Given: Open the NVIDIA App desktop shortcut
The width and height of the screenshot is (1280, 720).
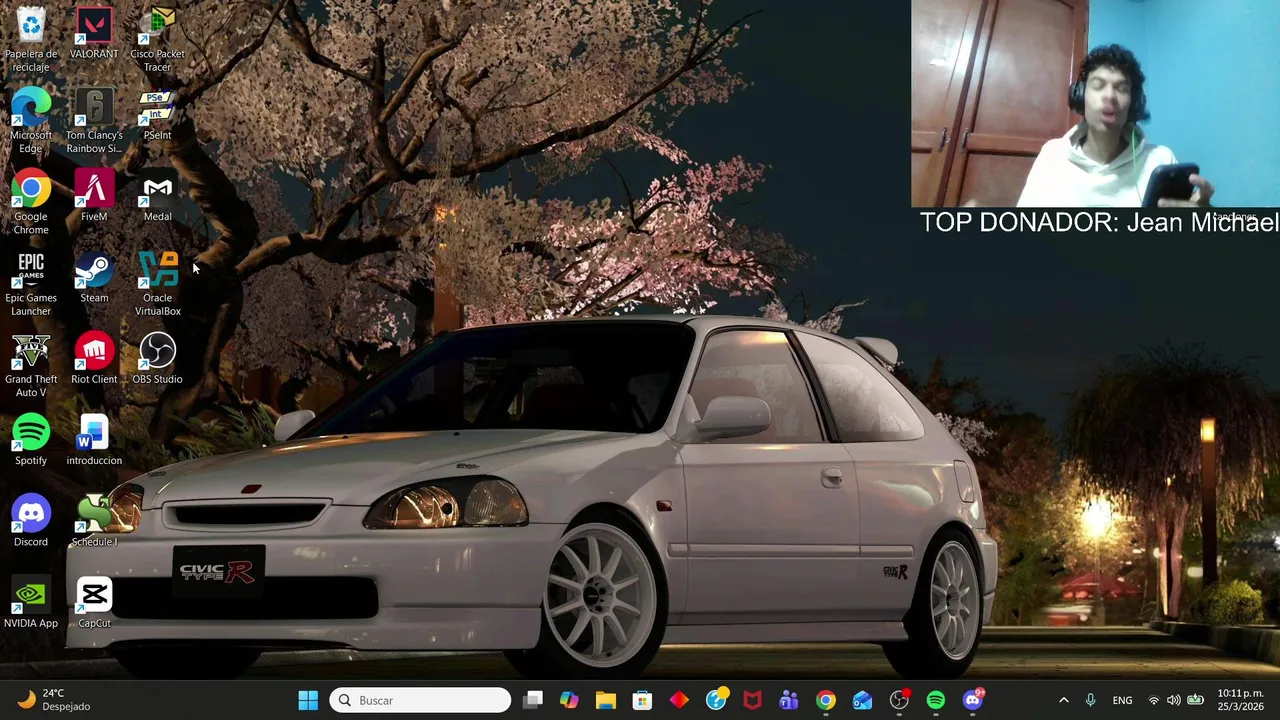Looking at the screenshot, I should (31, 603).
